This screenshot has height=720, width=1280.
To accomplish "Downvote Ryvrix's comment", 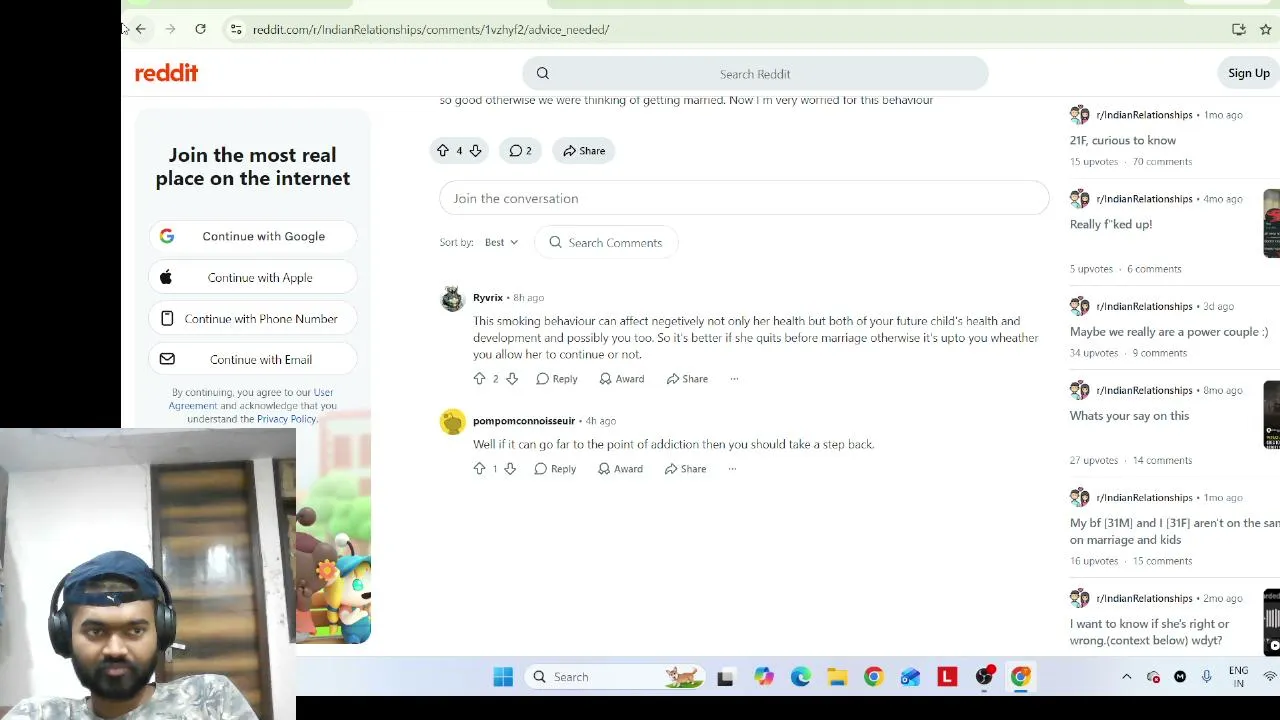I will pyautogui.click(x=511, y=379).
